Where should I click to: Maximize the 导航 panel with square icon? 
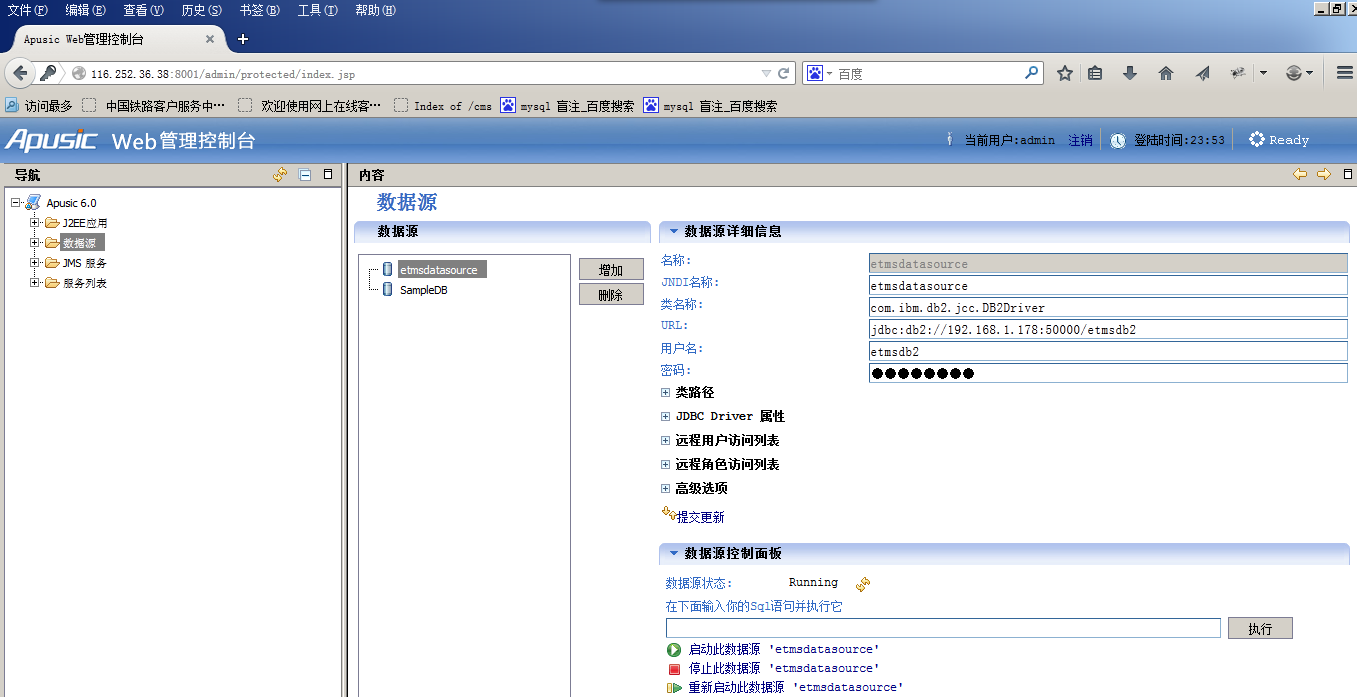pyautogui.click(x=328, y=174)
